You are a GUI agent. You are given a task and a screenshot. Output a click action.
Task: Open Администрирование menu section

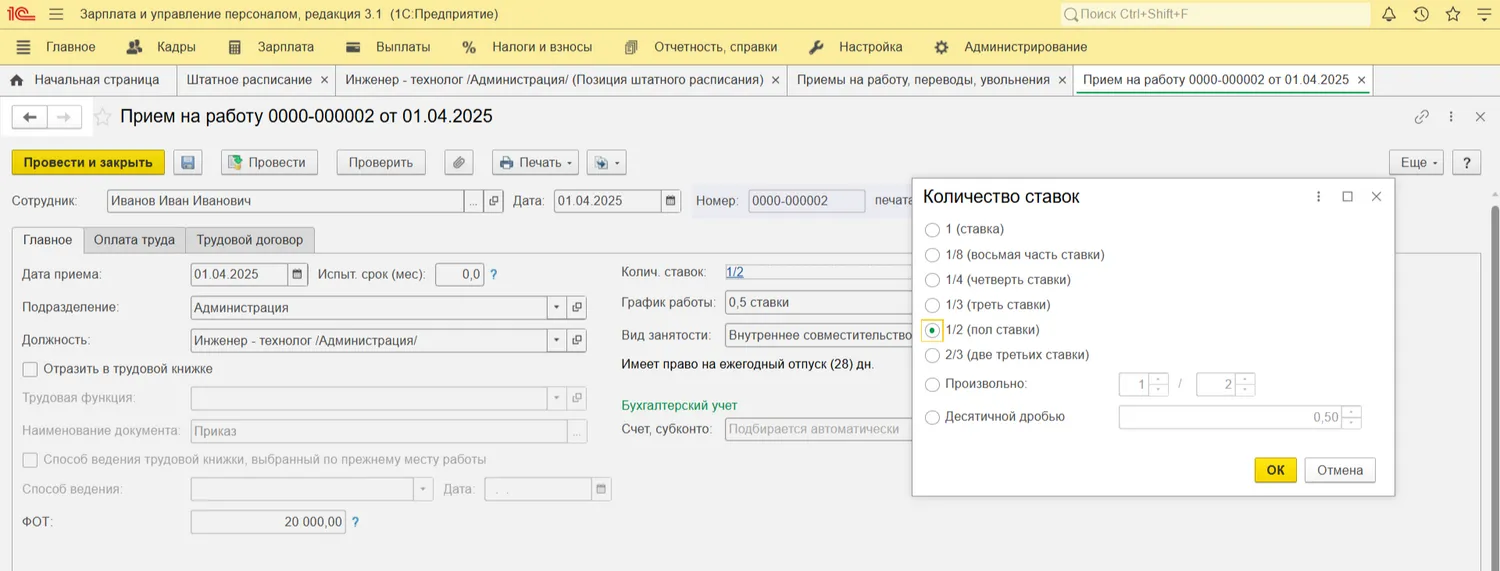pos(1010,47)
